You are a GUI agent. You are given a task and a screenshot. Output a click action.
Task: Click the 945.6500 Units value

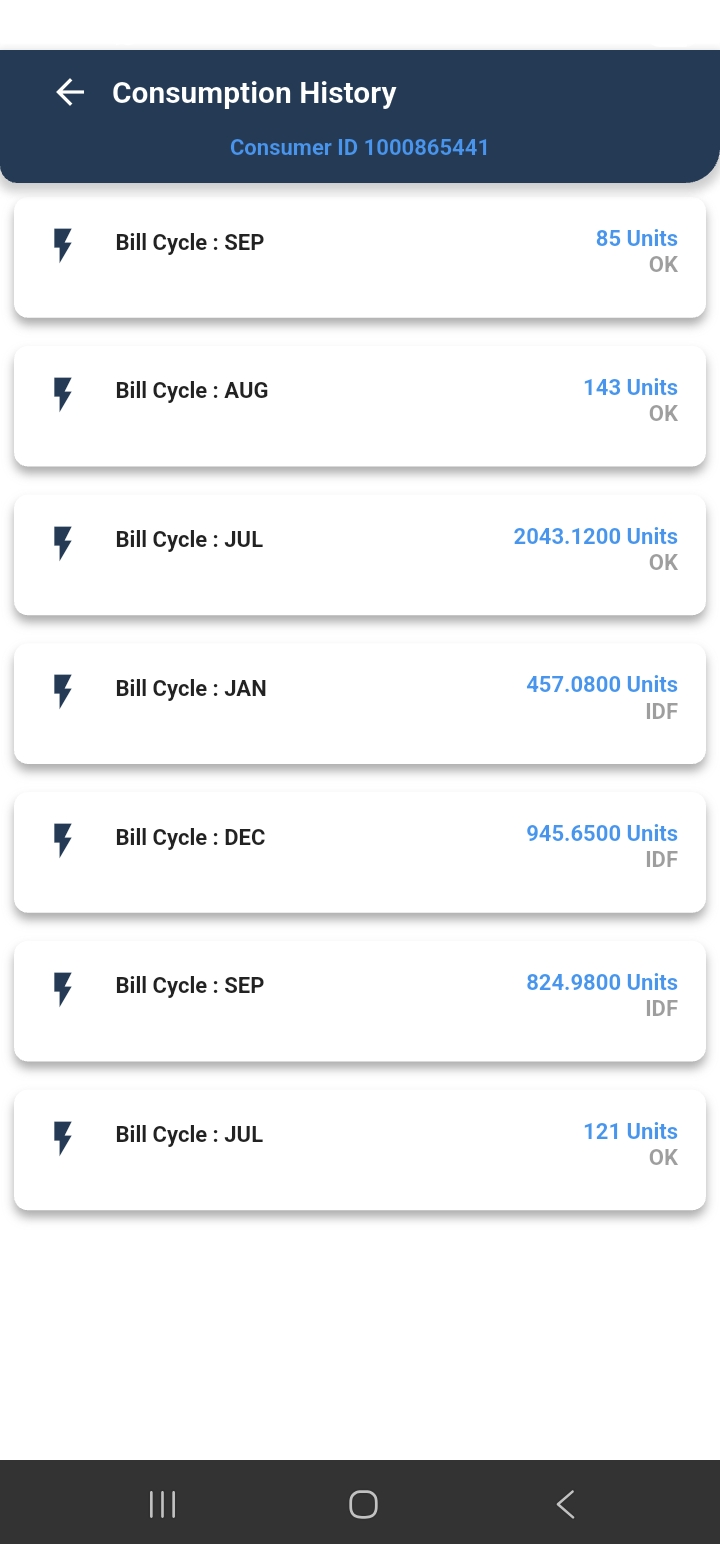(601, 834)
